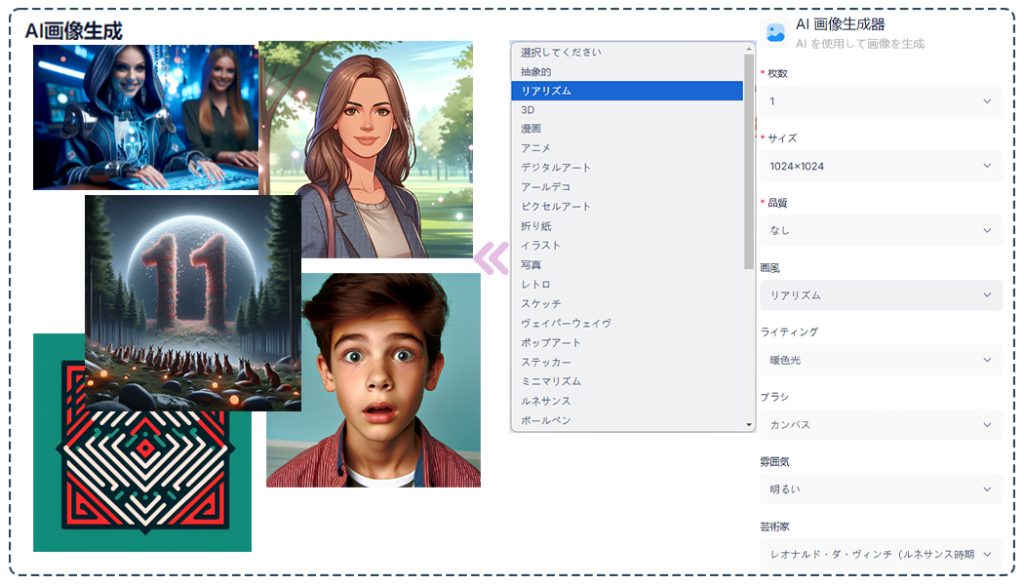Viewport: 1024px width, 585px height.
Task: Open the 芸術家 dropdown with レオナルド・ダ・ヴィンチ
Action: 880,553
